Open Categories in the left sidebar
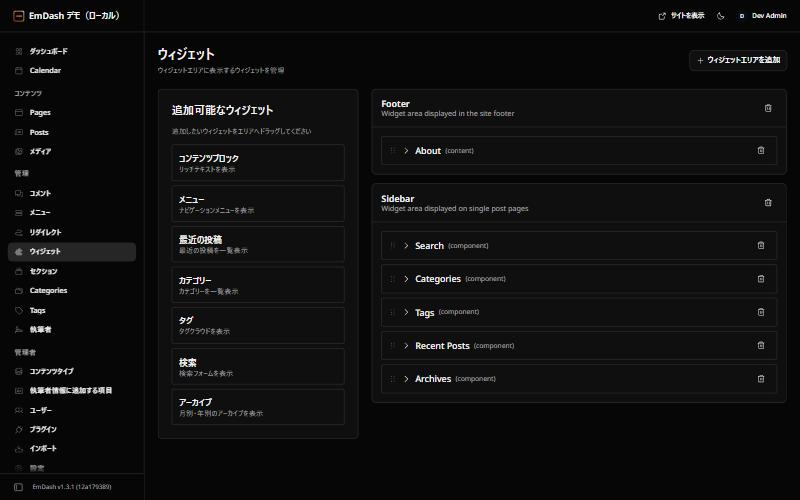Screen dimensions: 800x500 point(72,291)
